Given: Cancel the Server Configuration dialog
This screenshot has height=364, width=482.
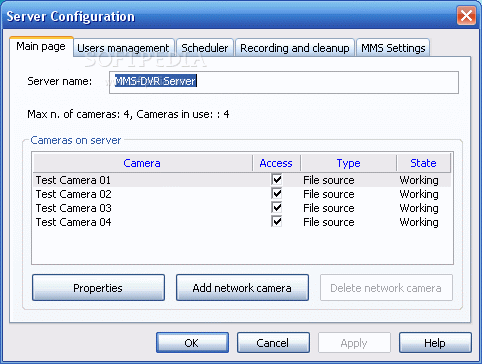Looking at the screenshot, I should coord(273,343).
